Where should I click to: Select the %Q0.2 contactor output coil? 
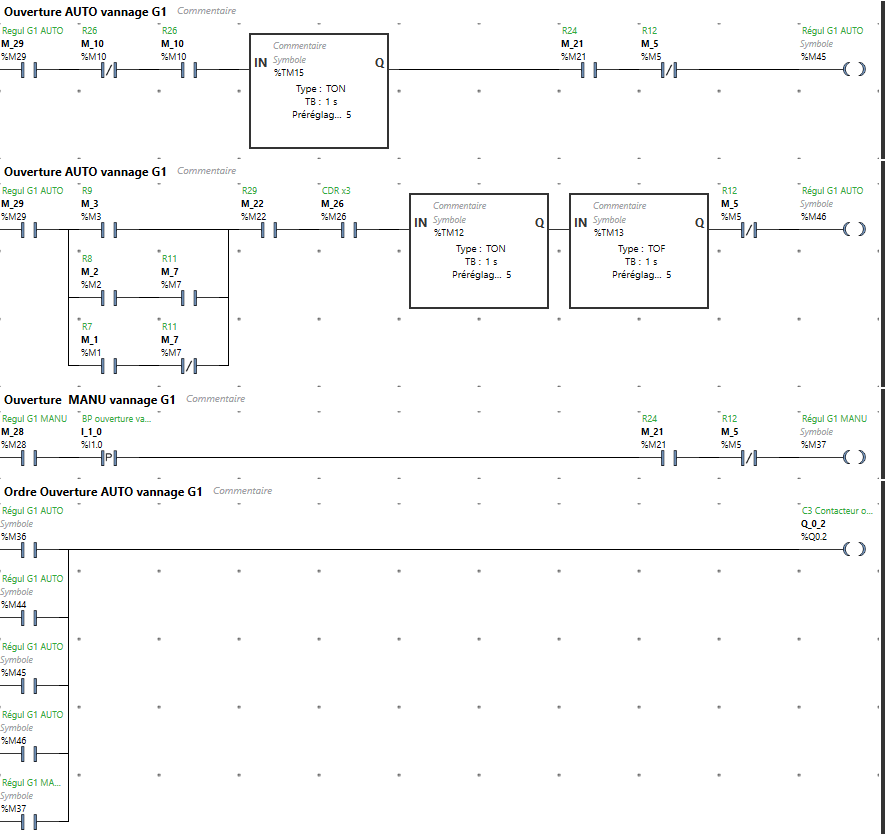point(852,549)
